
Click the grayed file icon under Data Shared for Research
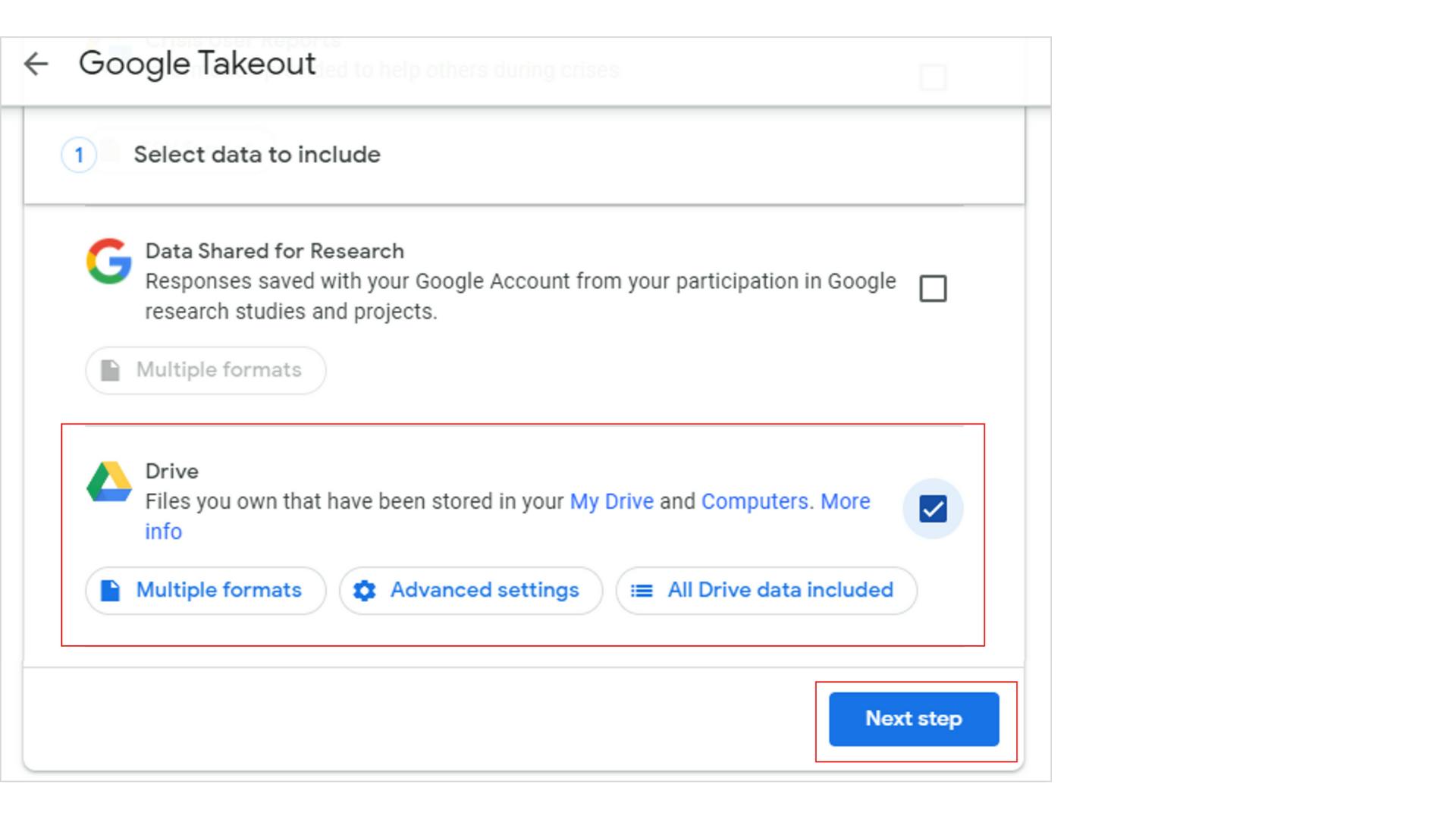[x=111, y=369]
